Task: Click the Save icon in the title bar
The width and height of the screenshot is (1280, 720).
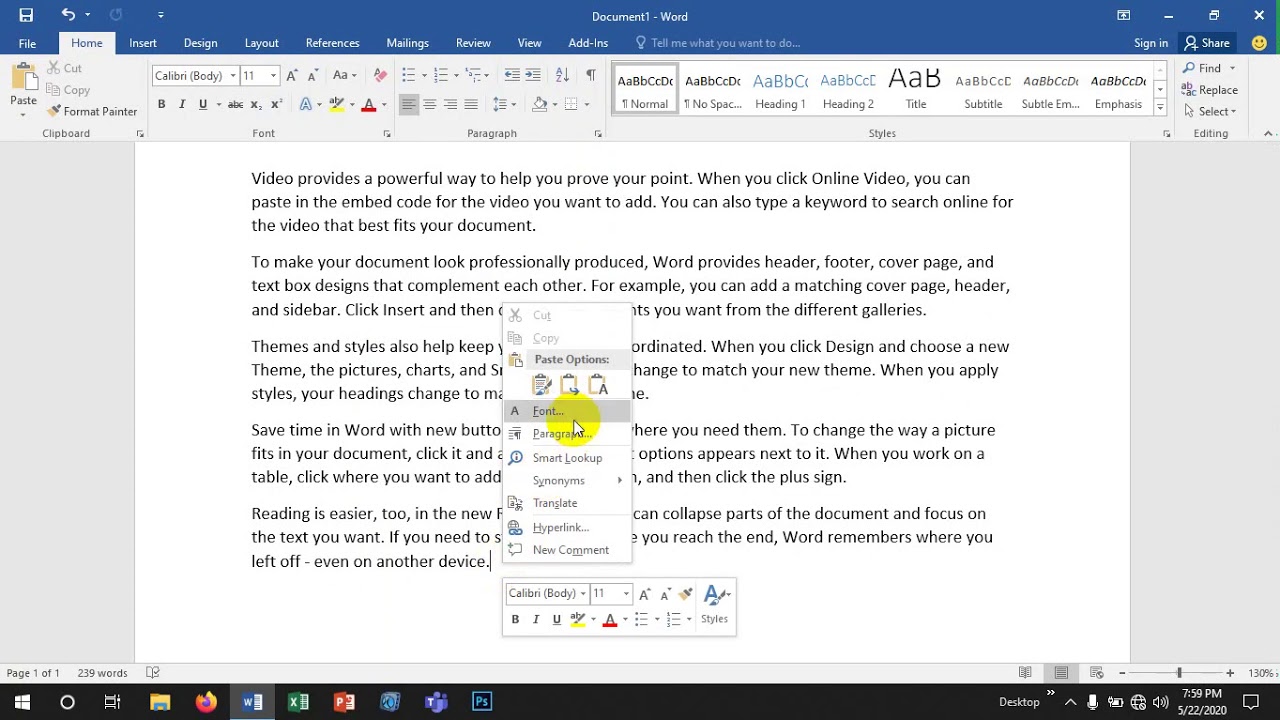Action: point(26,15)
